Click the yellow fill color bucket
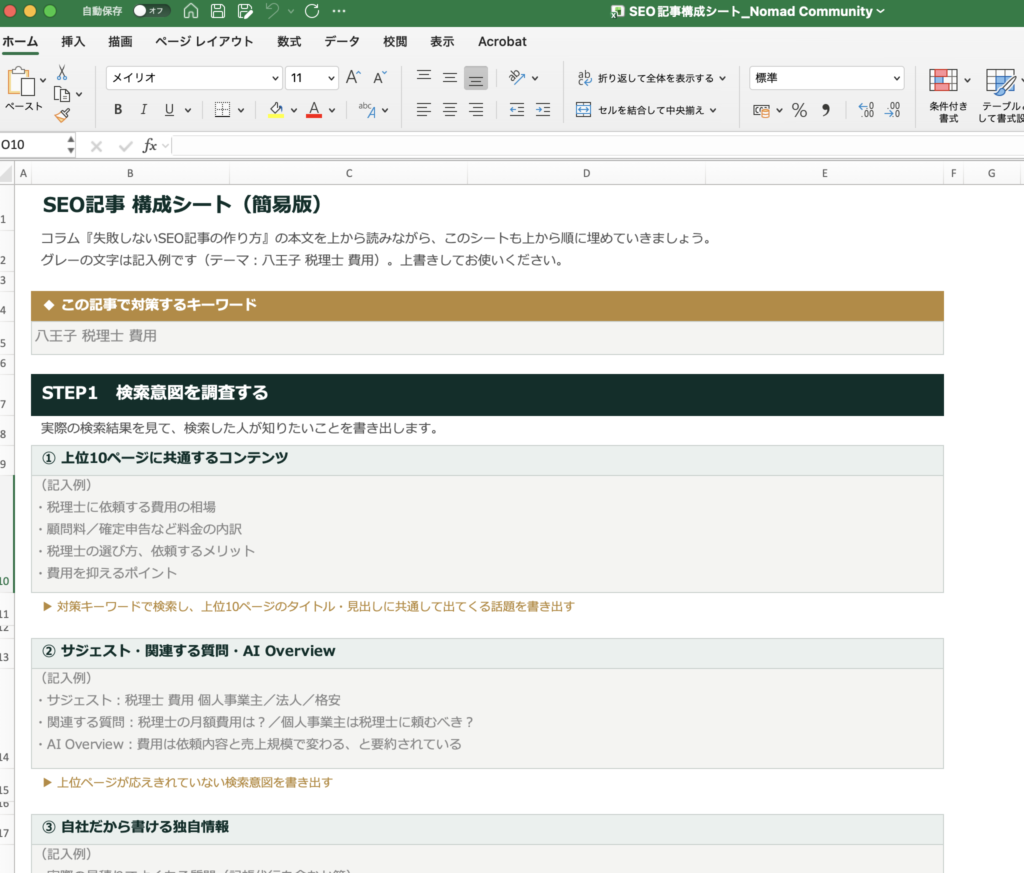This screenshot has height=873, width=1024. pos(276,110)
